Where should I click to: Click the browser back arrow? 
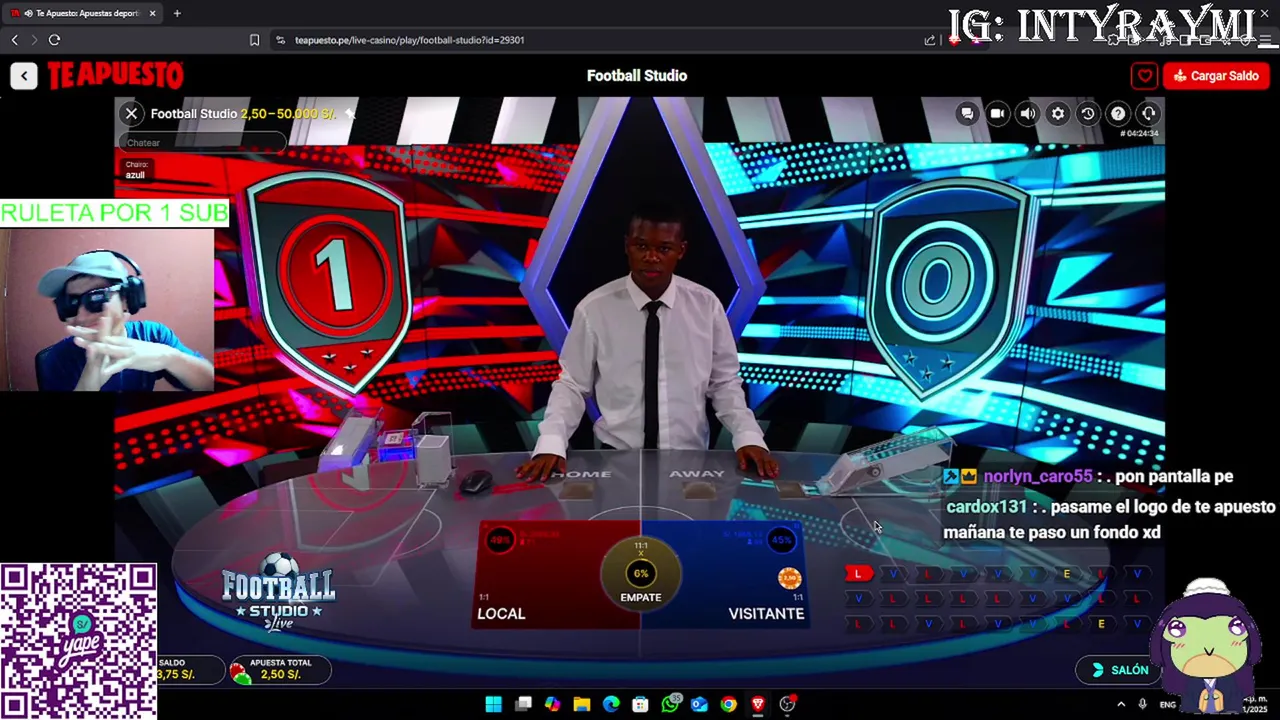(14, 40)
